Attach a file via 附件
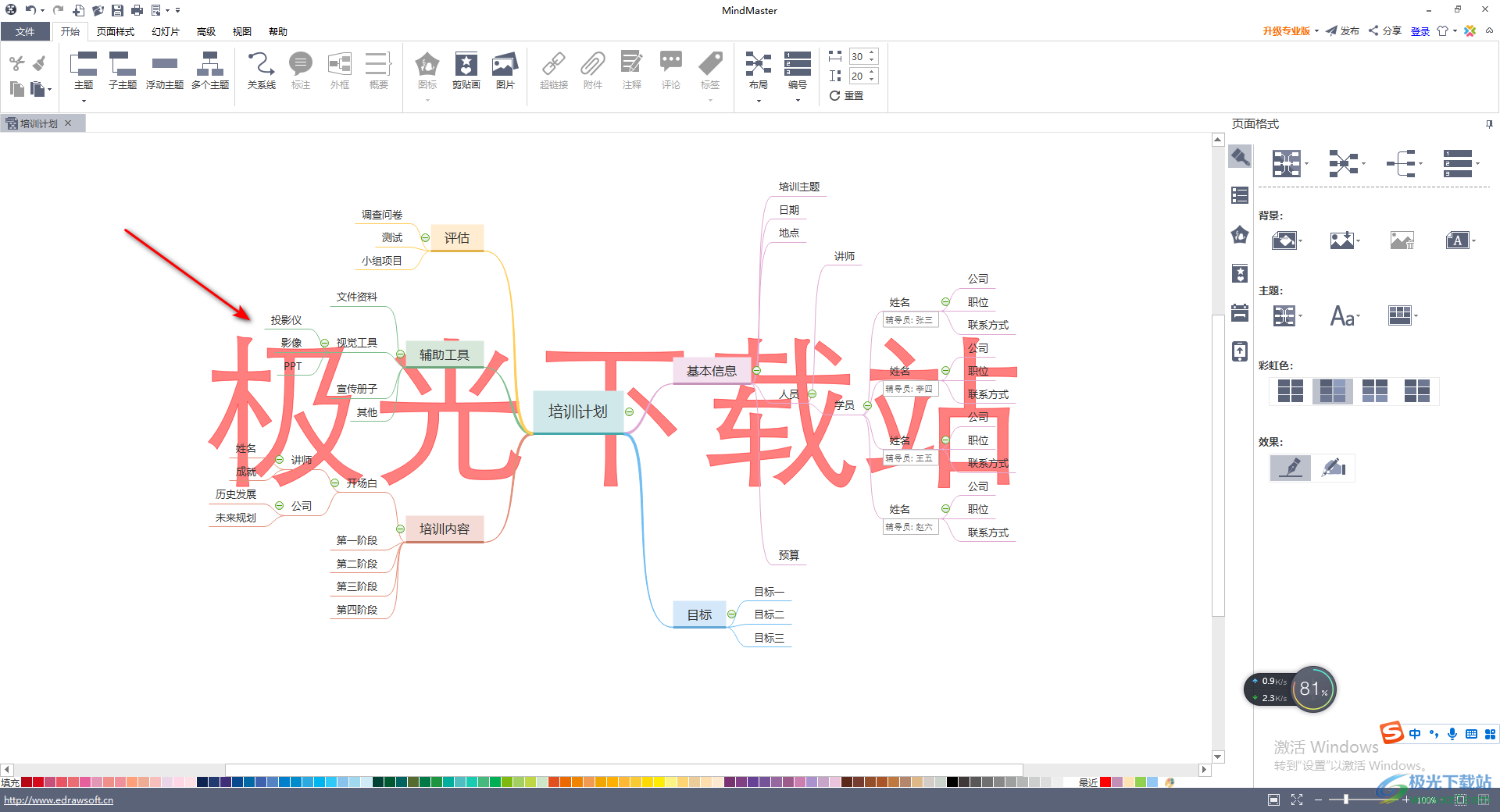 coord(593,70)
